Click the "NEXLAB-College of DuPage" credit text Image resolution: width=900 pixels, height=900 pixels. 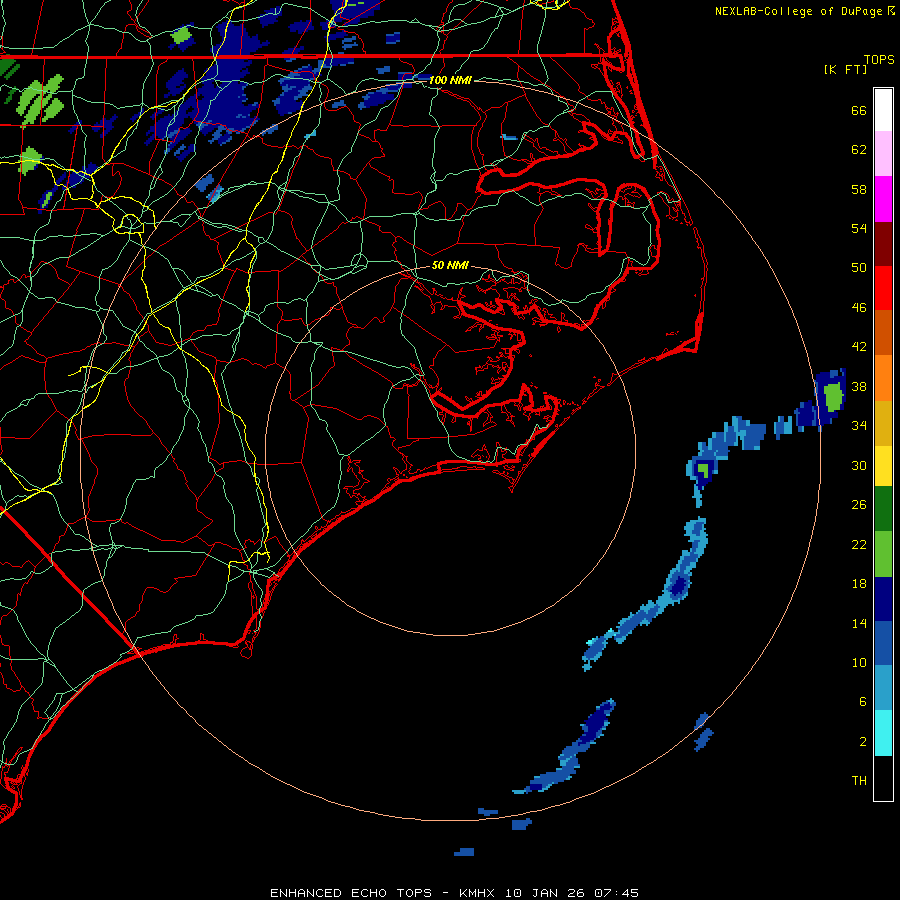pyautogui.click(x=800, y=11)
